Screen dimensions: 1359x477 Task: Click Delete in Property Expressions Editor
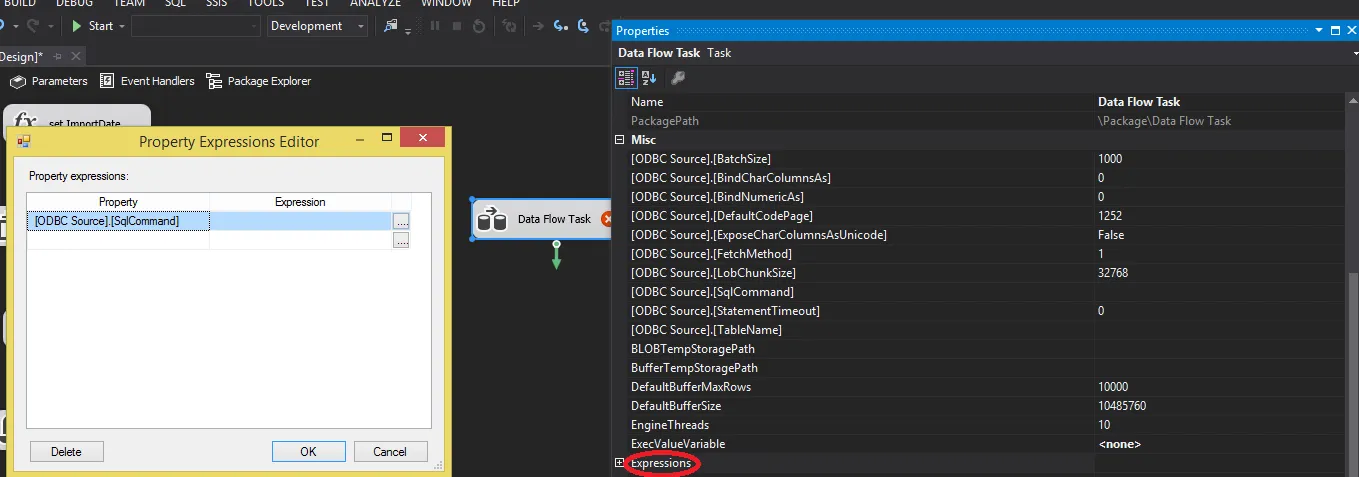(66, 452)
